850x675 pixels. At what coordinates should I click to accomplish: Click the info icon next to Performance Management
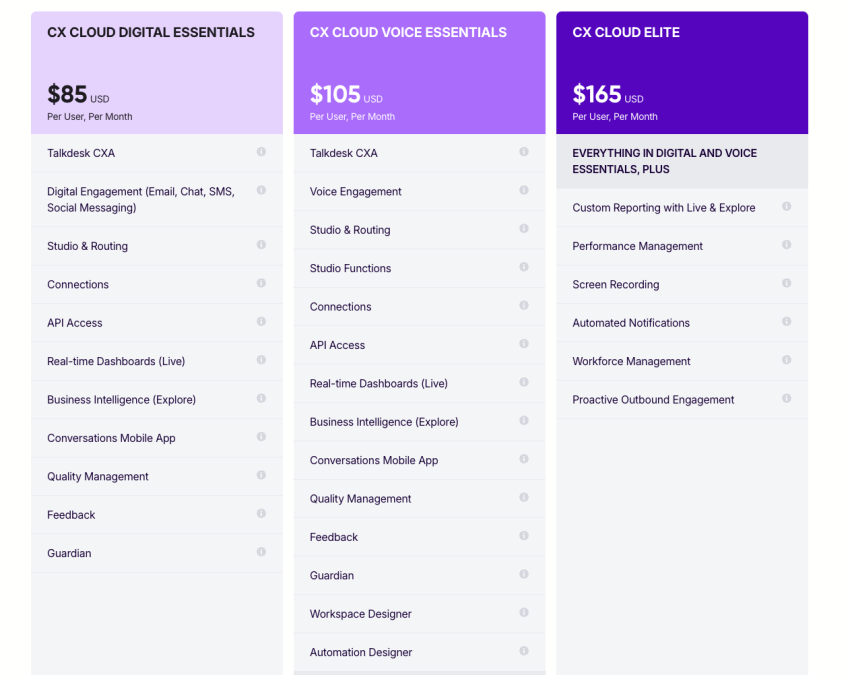[x=787, y=246]
